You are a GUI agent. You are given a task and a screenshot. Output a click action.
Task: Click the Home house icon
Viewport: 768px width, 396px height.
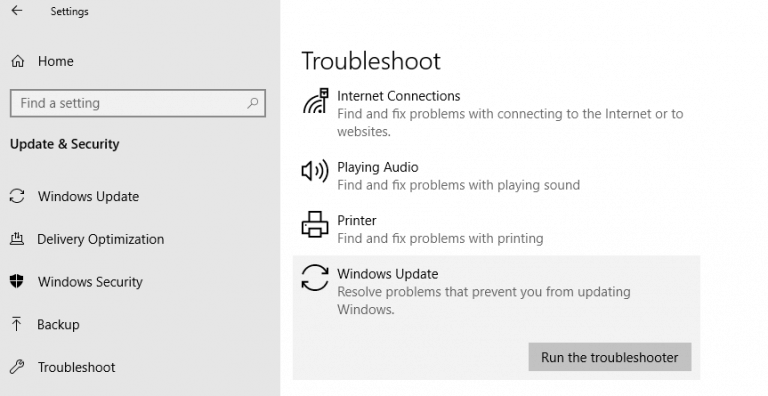18,61
